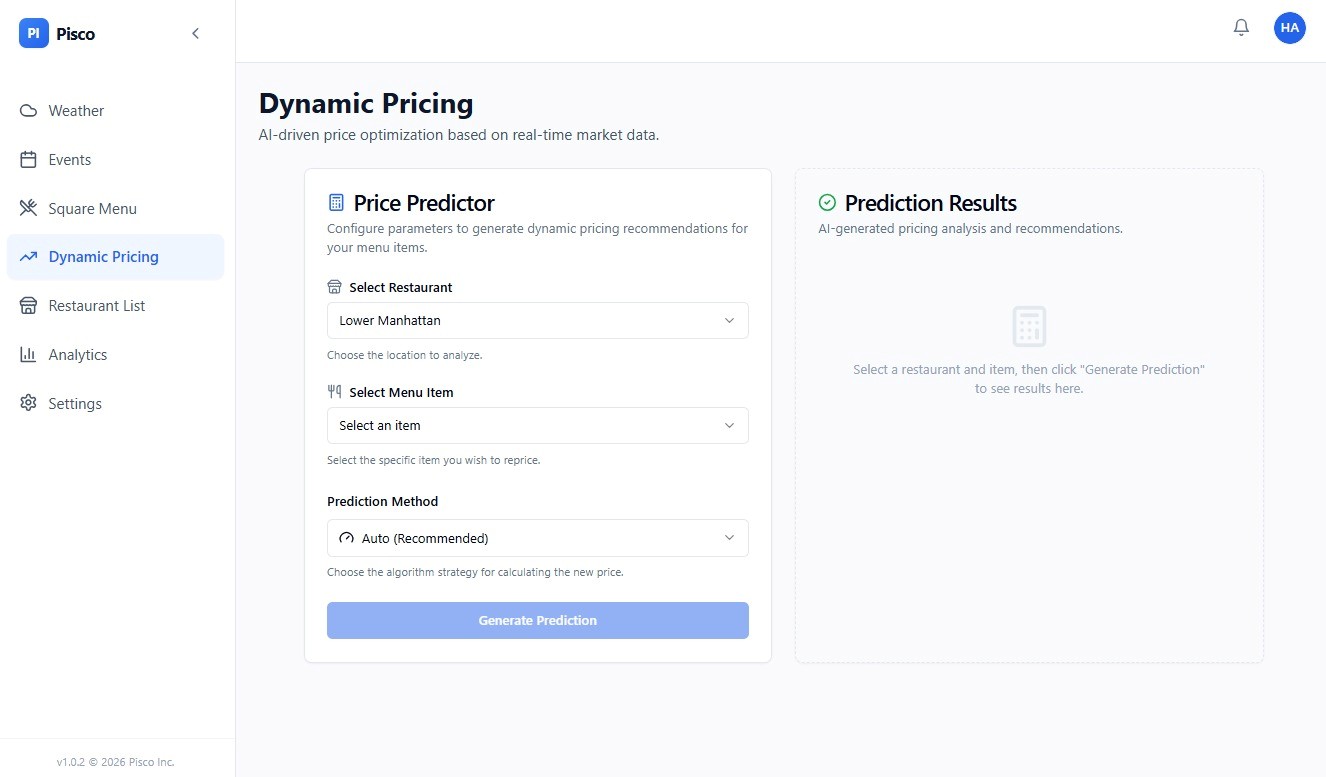Click the Pisco PI logo icon
This screenshot has height=777, width=1326.
(33, 34)
